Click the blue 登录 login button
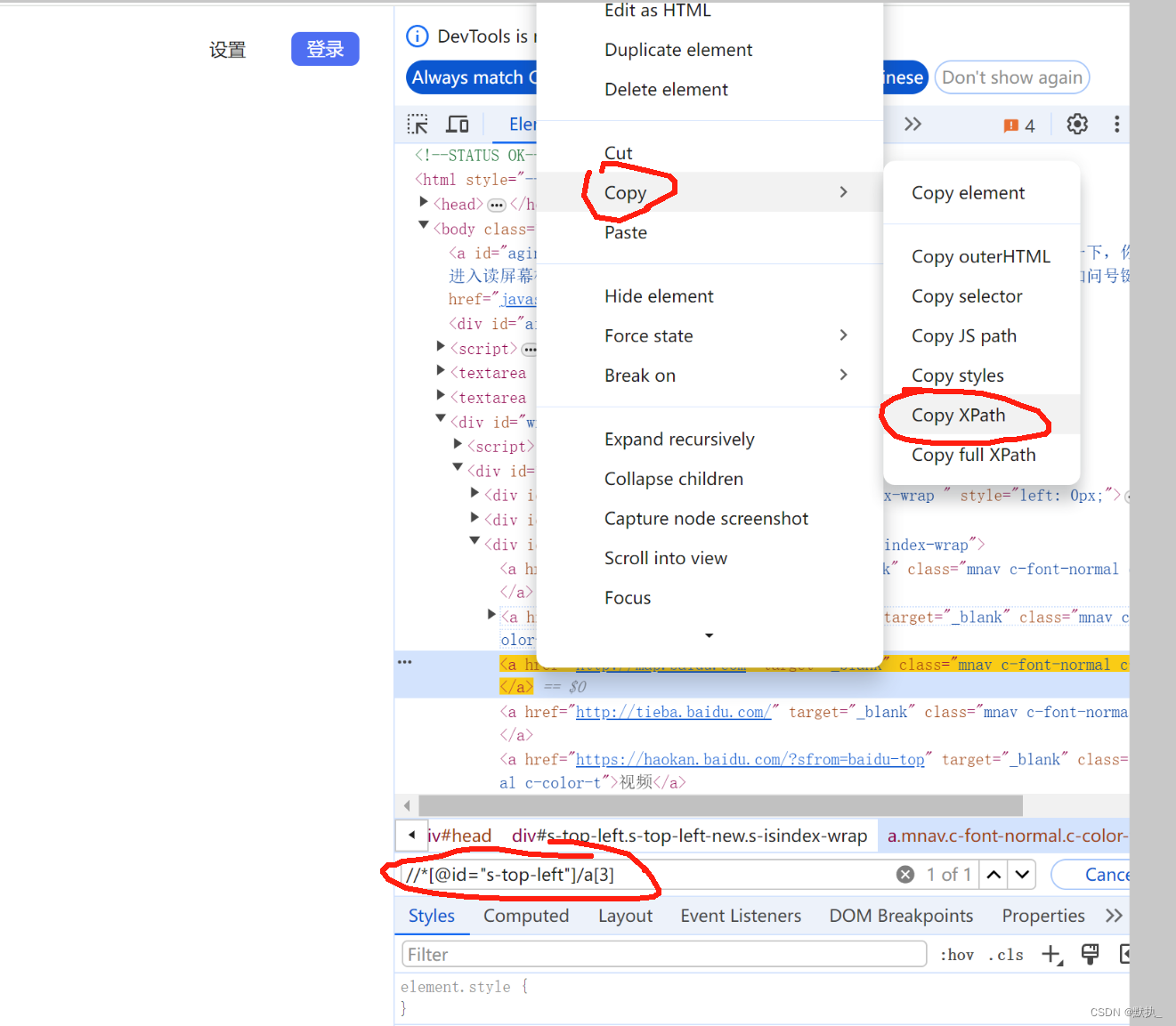Viewport: 1176px width, 1026px height. [325, 49]
